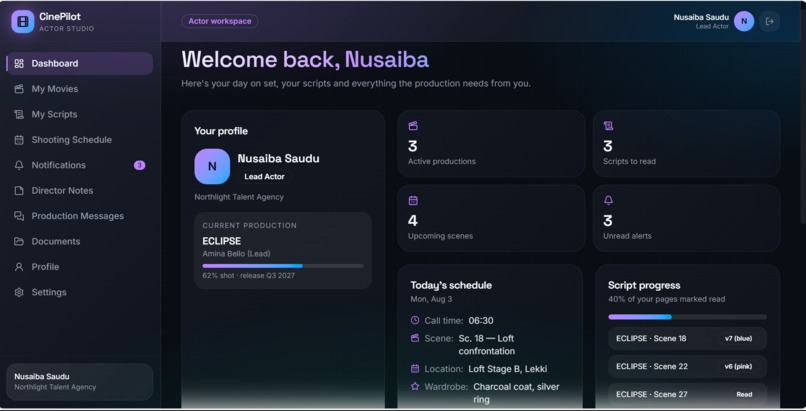Click Nusaiba Saudu name in header
The width and height of the screenshot is (806, 411).
[x=701, y=17]
